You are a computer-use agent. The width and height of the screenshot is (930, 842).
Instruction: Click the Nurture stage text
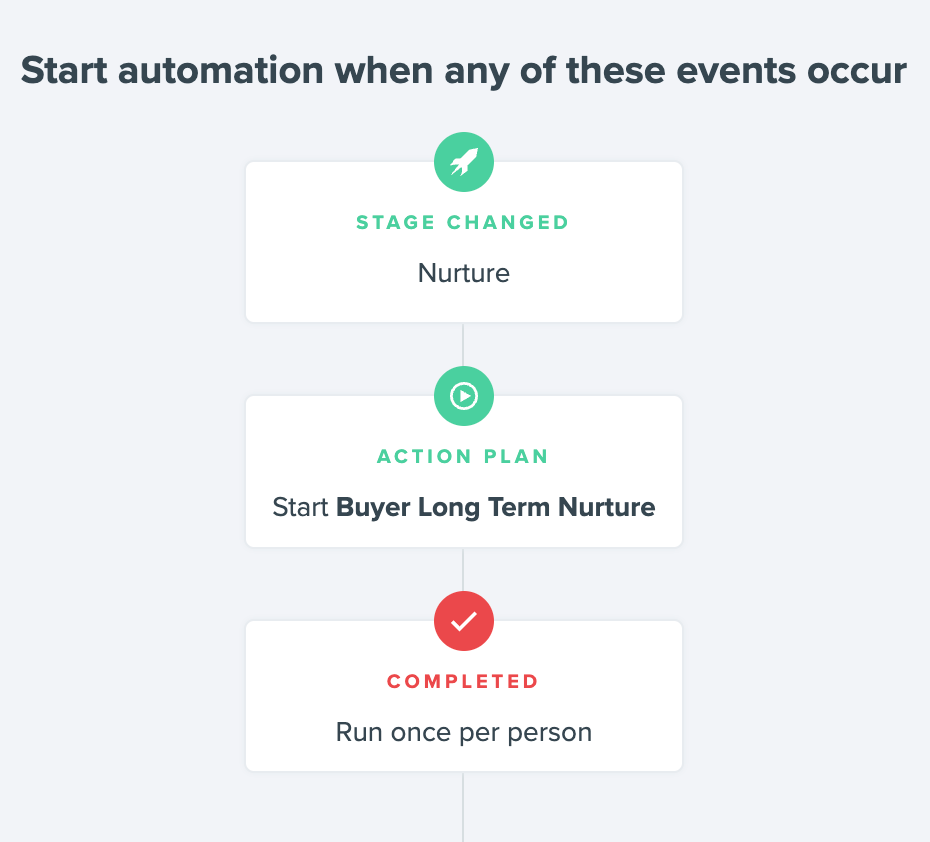coord(464,273)
